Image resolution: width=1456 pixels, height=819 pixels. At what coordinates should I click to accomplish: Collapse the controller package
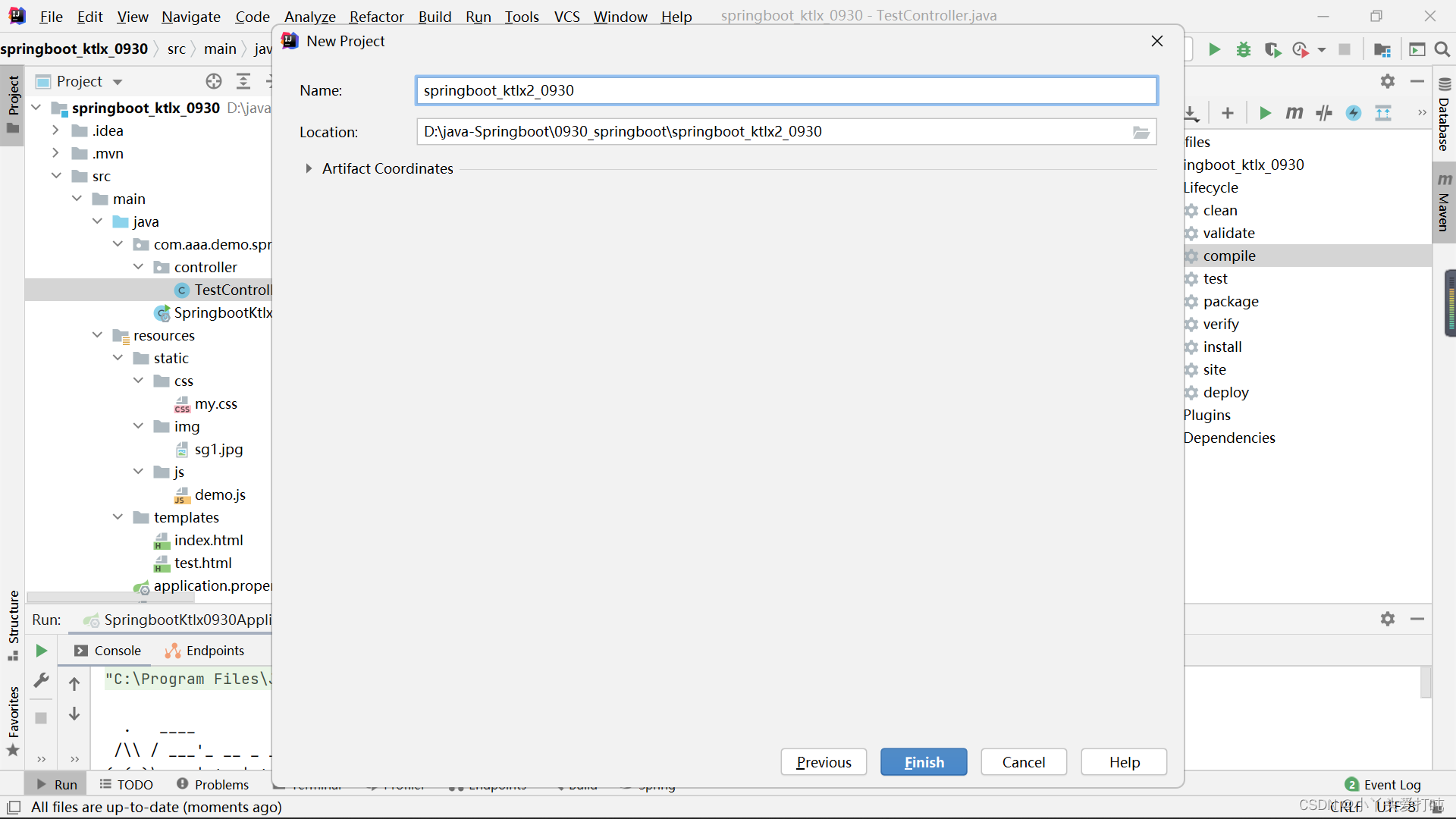click(x=138, y=267)
